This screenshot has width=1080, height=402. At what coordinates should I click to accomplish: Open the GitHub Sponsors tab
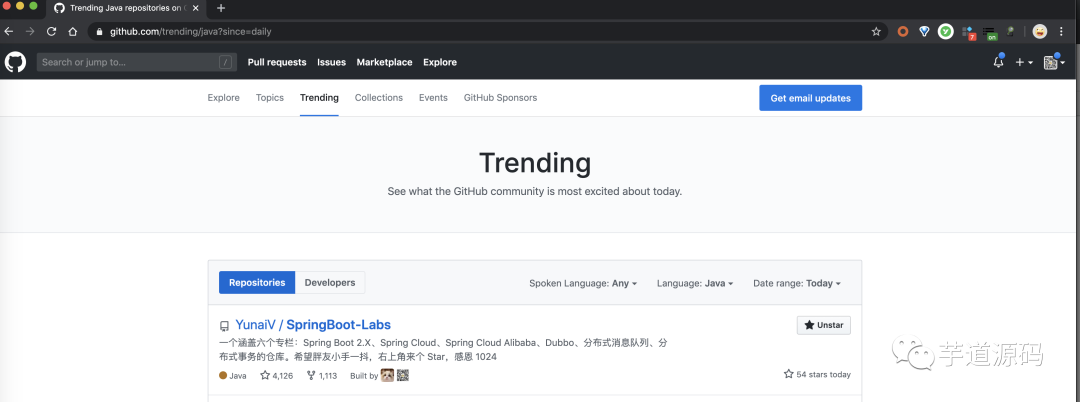pos(500,98)
